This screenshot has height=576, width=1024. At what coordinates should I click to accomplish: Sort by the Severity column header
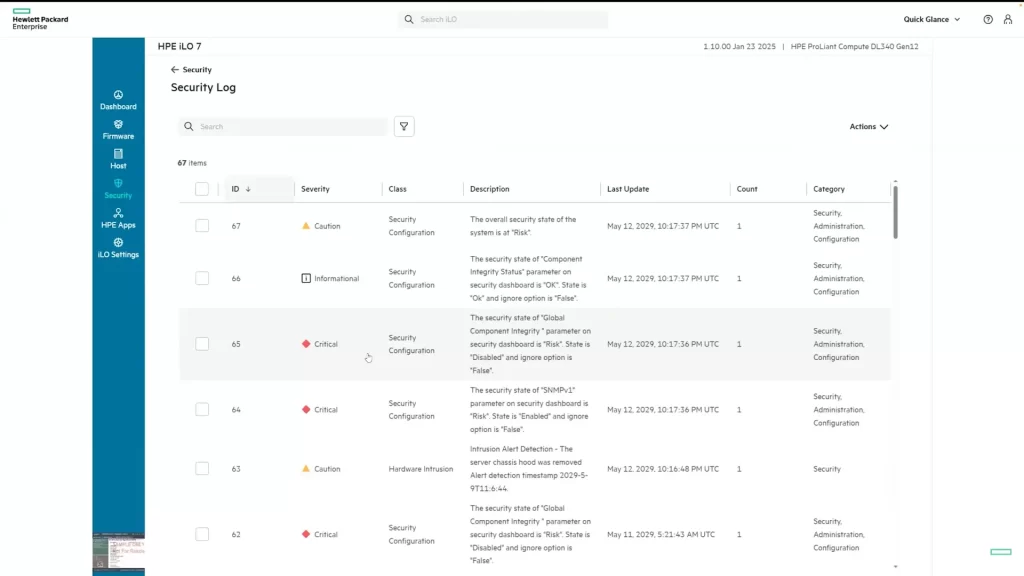pos(315,189)
